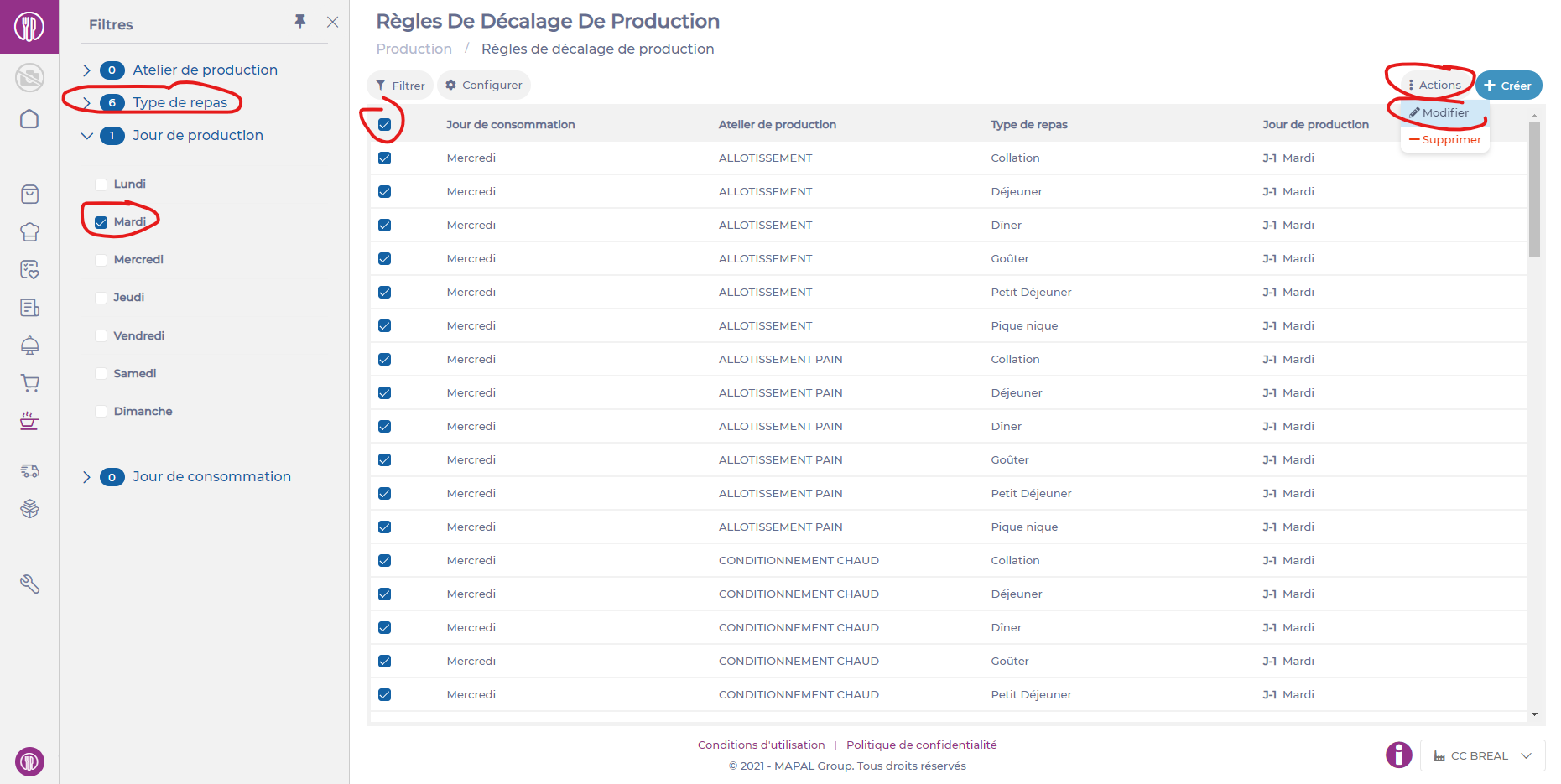The width and height of the screenshot is (1561, 784).
Task: Uncheck the ALLOTISSEMENT Collation row checkbox
Action: pyautogui.click(x=385, y=158)
